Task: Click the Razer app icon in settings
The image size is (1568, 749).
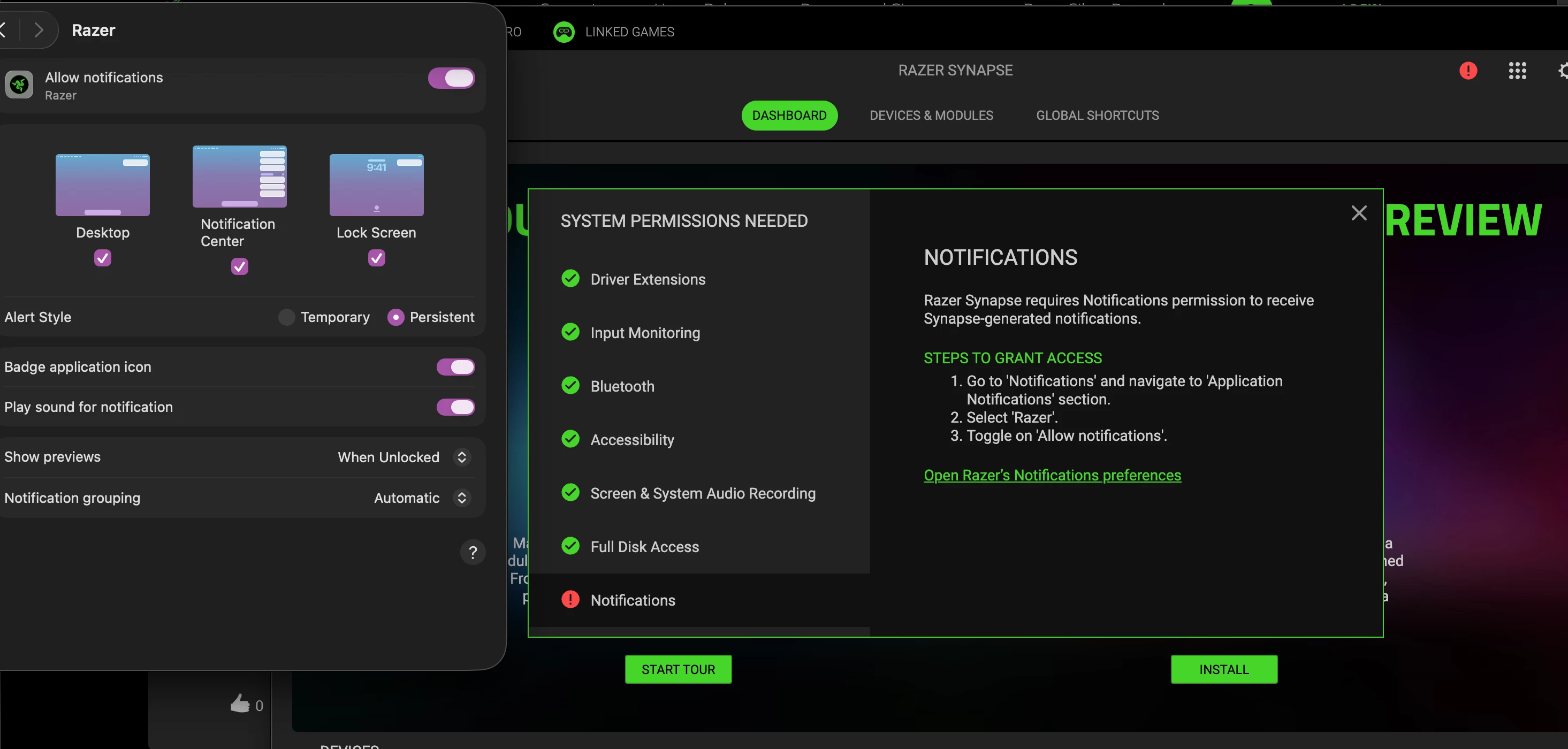Action: point(19,85)
